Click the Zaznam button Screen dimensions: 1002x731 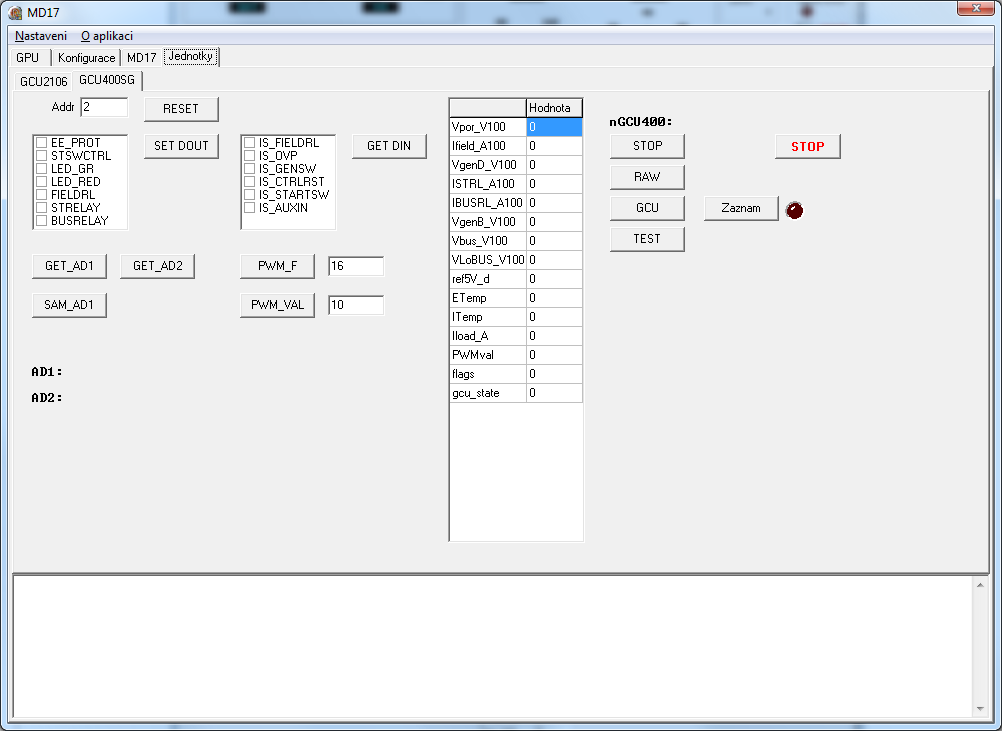741,208
